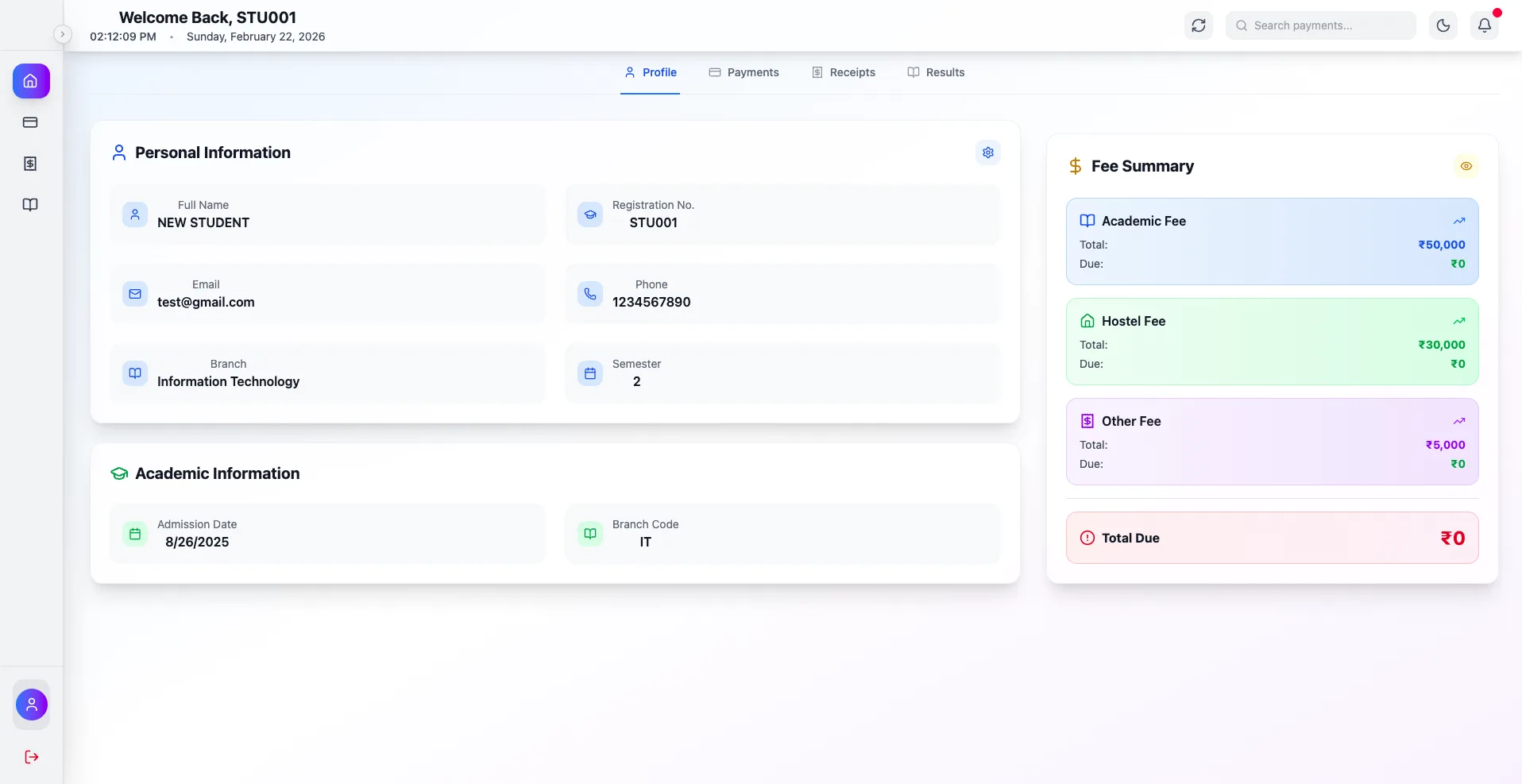Click the Total Due card
The height and width of the screenshot is (784, 1522).
coord(1272,538)
